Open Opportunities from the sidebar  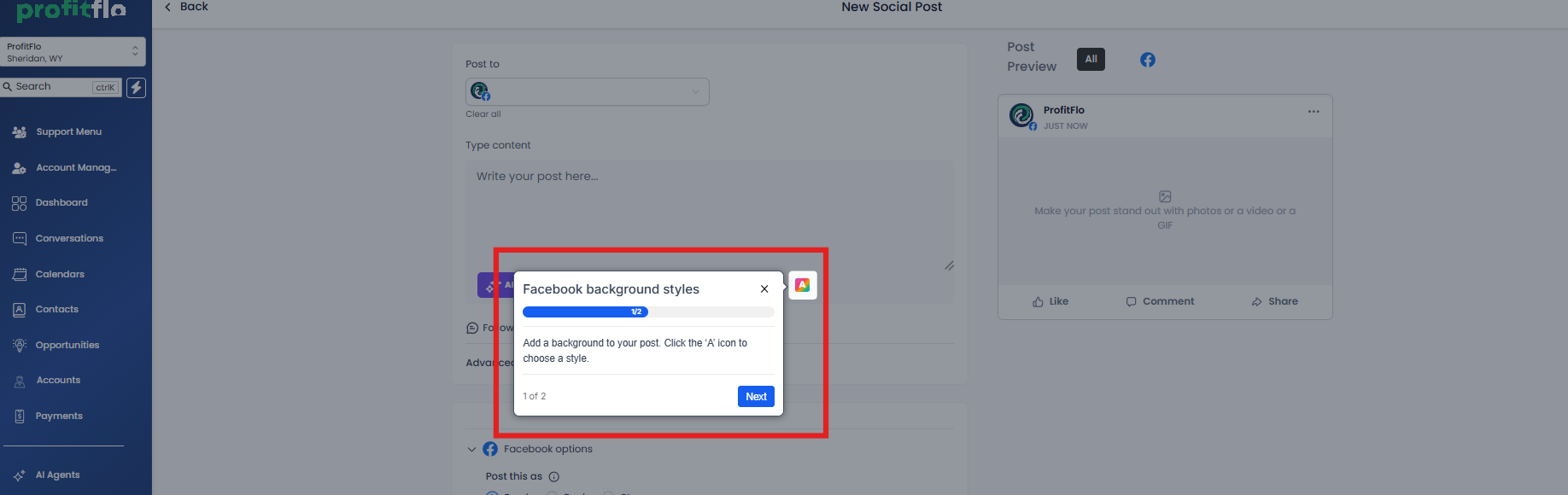(x=67, y=346)
